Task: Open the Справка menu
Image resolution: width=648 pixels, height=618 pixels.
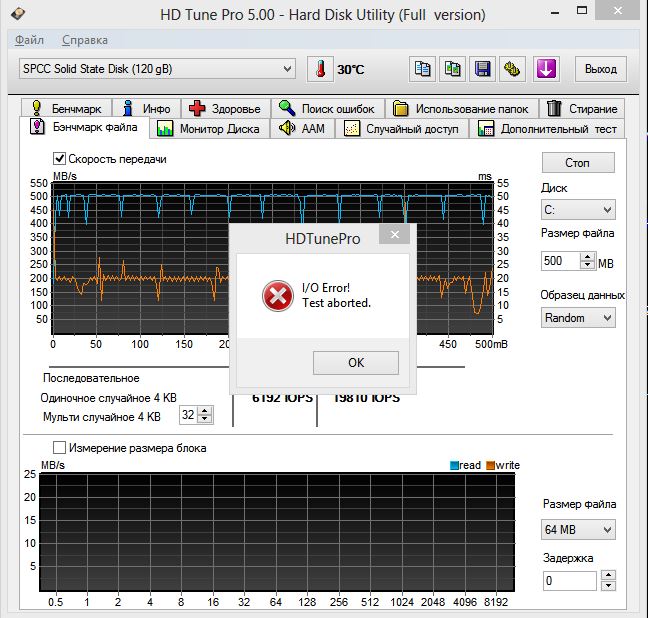Action: click(85, 40)
